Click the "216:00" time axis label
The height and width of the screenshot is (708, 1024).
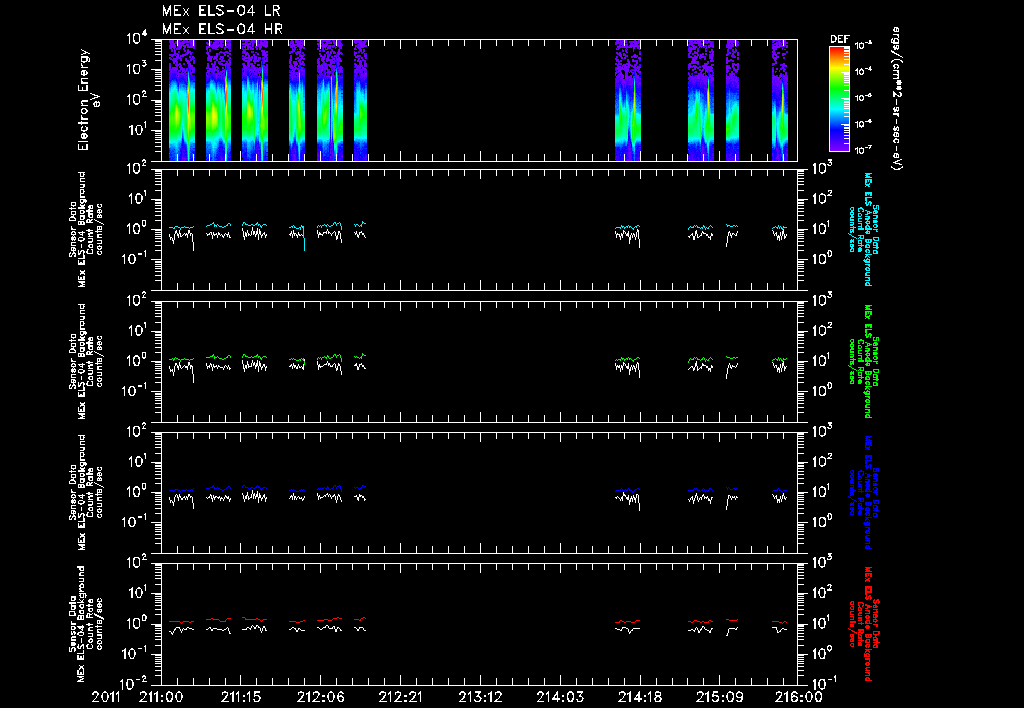[799, 697]
